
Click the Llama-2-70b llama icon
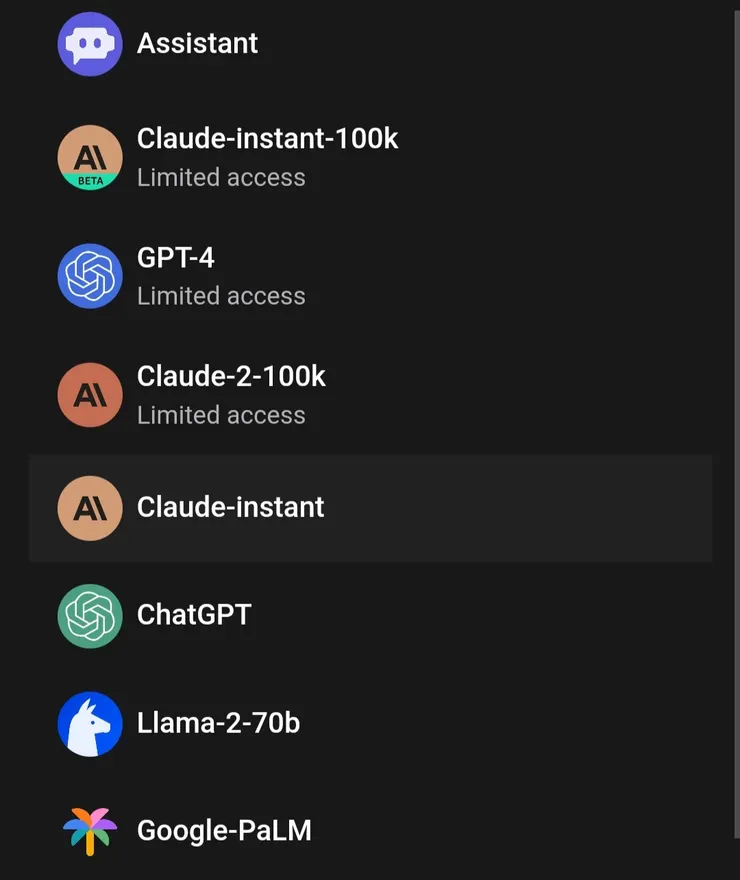(90, 724)
